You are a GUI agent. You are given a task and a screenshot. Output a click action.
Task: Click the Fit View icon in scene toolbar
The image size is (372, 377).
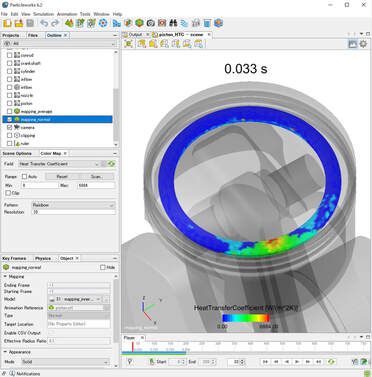coord(129,44)
